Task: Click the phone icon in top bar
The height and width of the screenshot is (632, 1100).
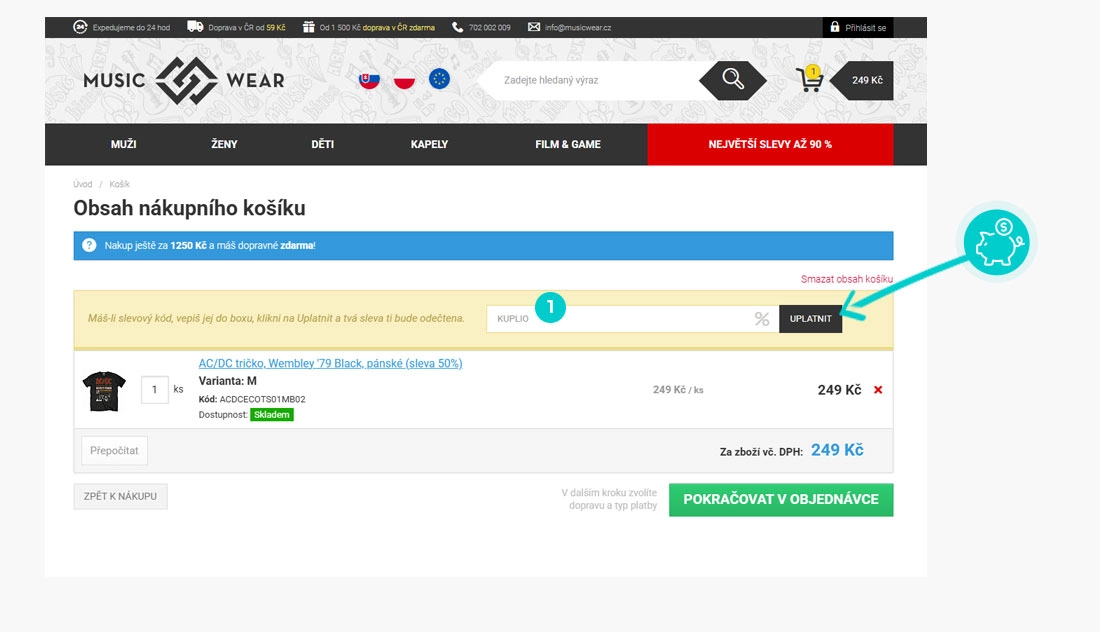Action: [x=457, y=27]
